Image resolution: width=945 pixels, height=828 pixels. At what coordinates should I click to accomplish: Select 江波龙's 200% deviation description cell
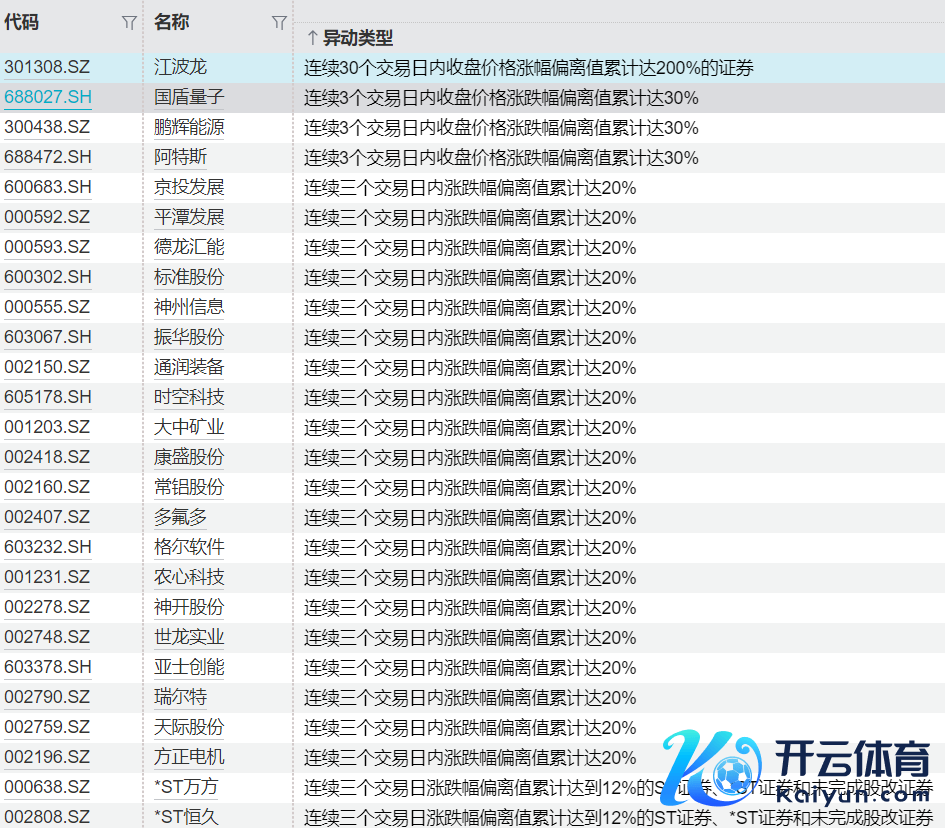[x=528, y=68]
